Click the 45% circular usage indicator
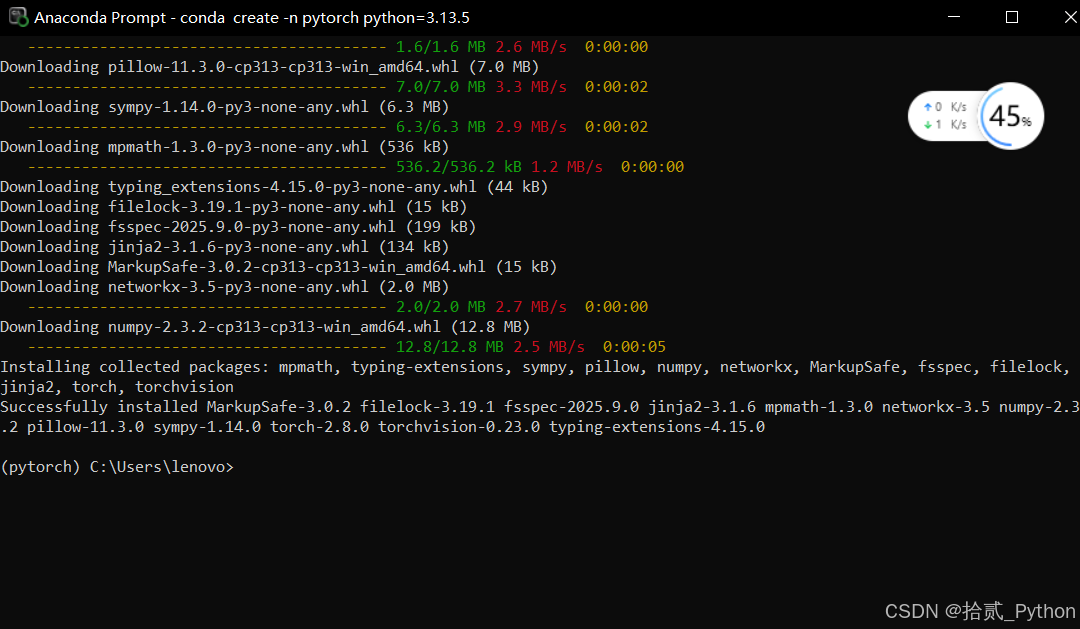1080x629 pixels. pyautogui.click(x=1010, y=116)
